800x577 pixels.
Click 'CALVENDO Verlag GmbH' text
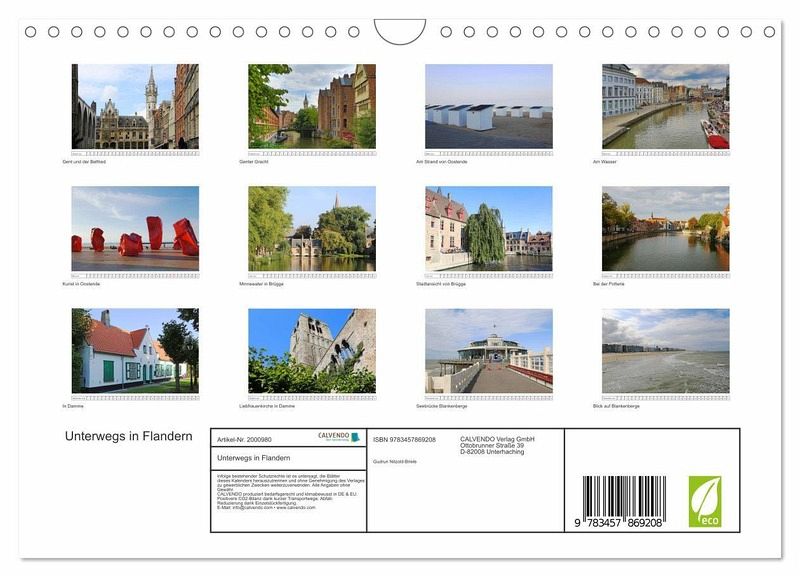(497, 439)
